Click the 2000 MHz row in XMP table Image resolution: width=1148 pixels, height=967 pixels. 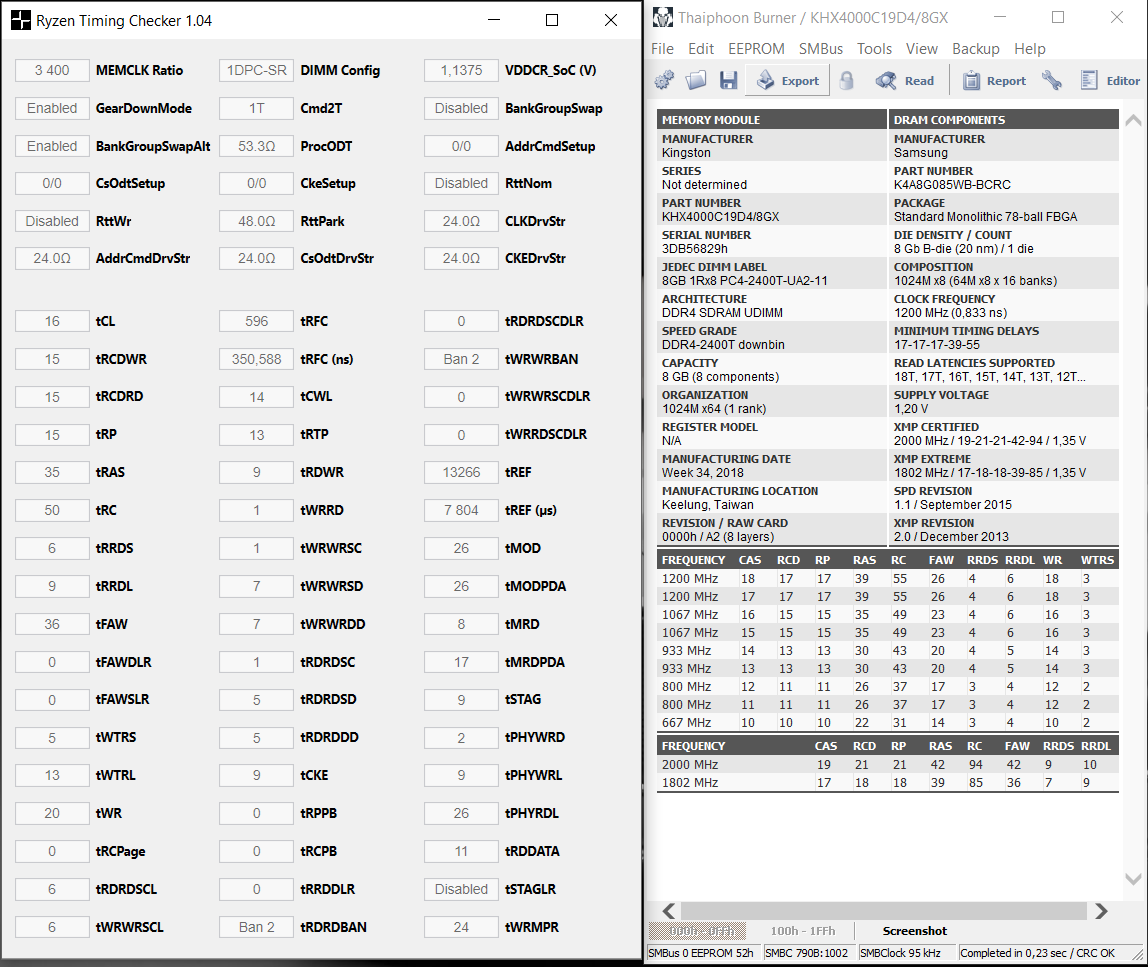click(x=888, y=764)
